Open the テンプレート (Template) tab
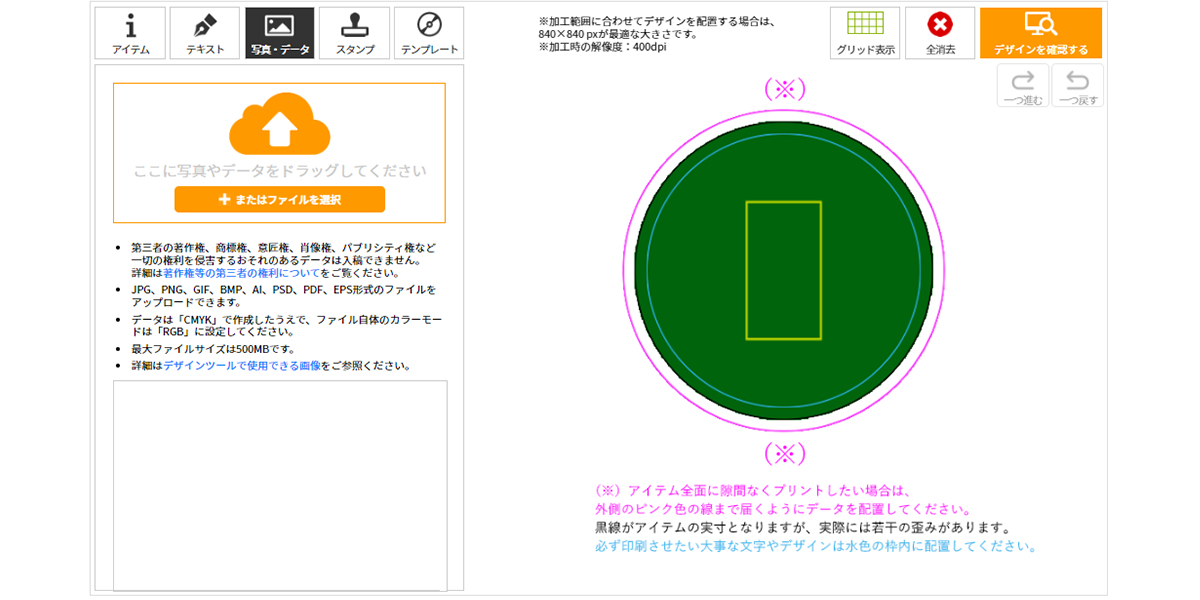The height and width of the screenshot is (600, 1200). [x=429, y=33]
